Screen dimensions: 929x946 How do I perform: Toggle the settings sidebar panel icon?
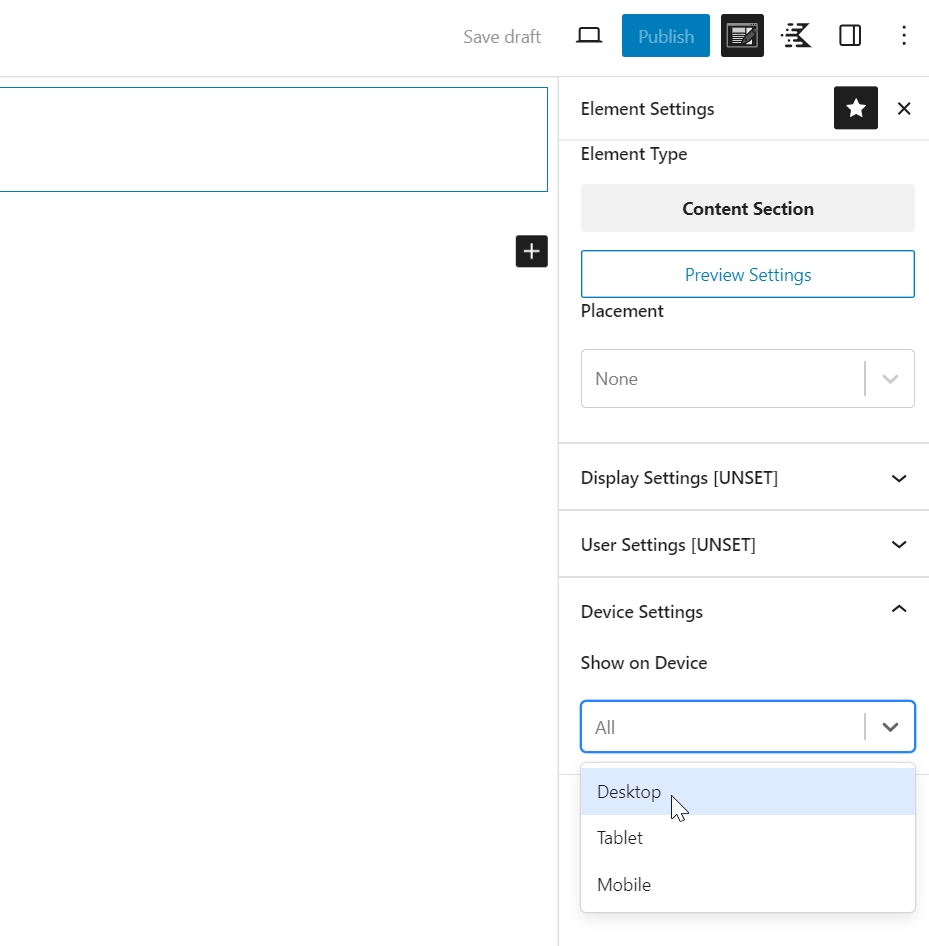(x=850, y=36)
